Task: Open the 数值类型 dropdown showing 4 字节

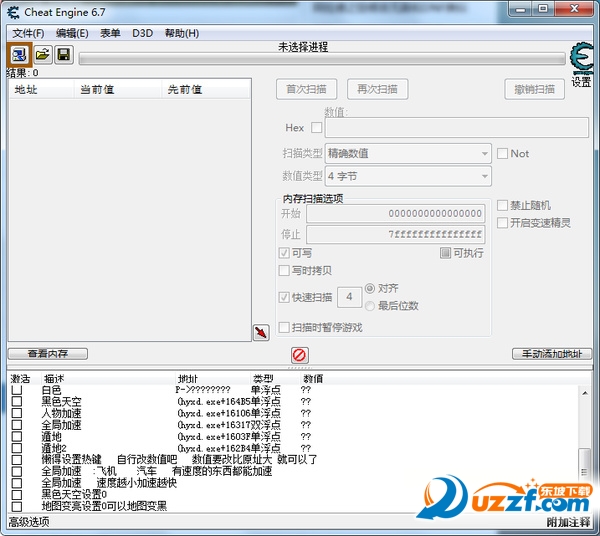Action: coord(408,176)
